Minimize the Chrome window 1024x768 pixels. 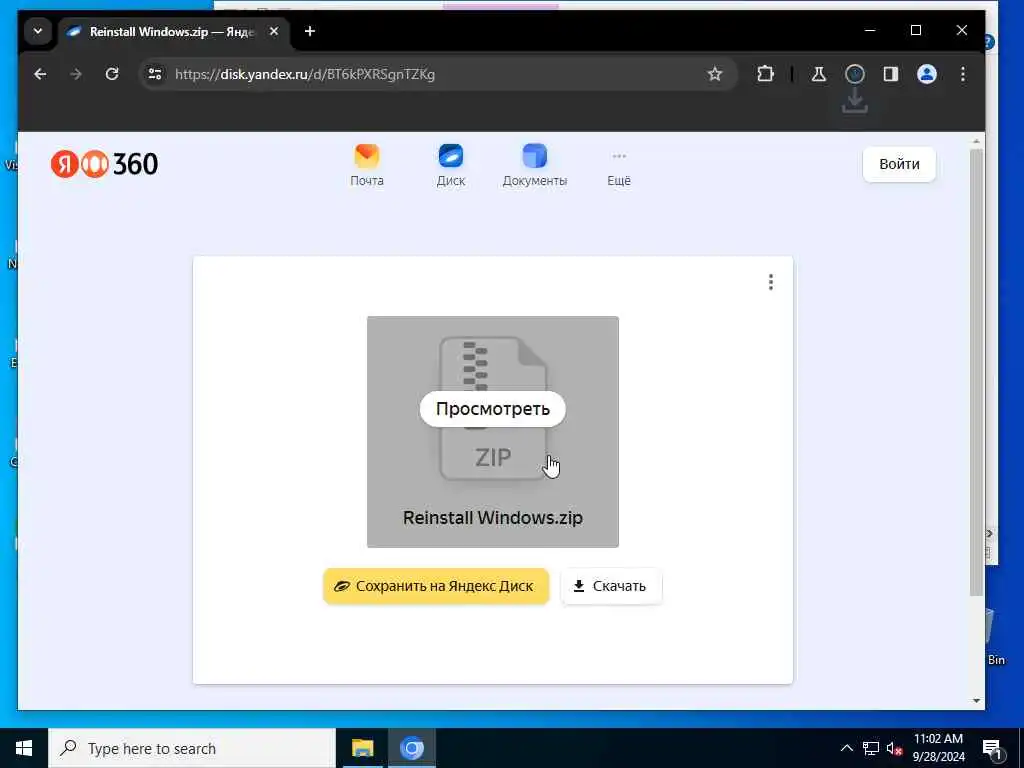pos(870,31)
